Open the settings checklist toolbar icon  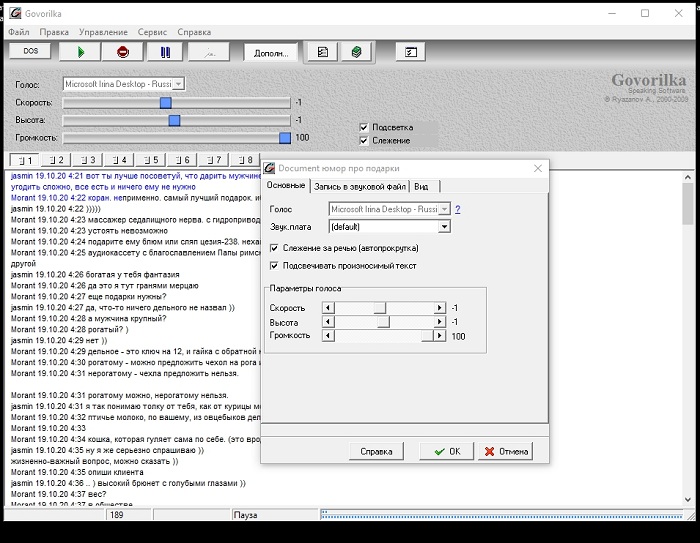(410, 52)
